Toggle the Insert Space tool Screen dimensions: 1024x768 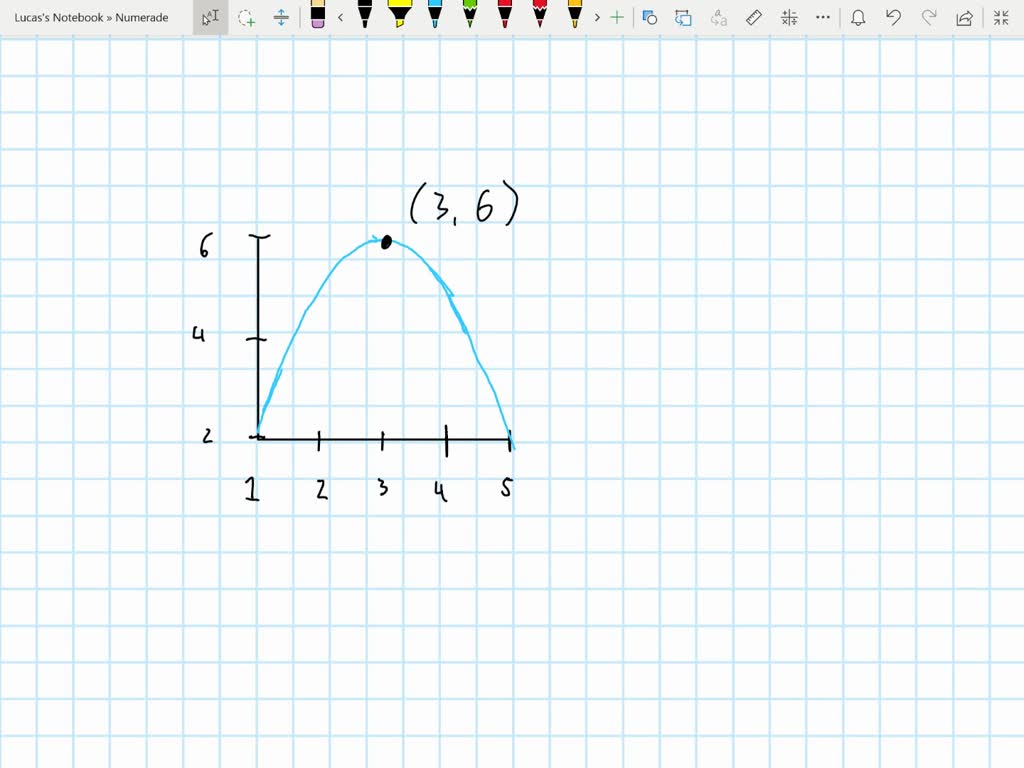click(280, 17)
